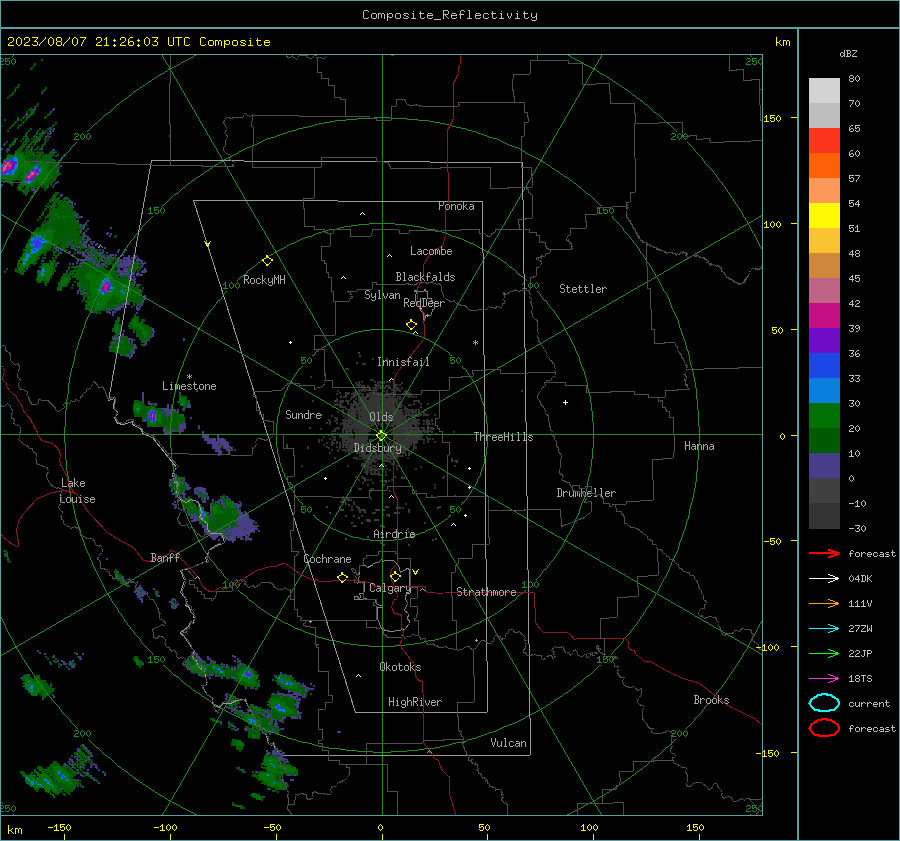Click the HighRiver town label
Image resolution: width=900 pixels, height=841 pixels.
pyautogui.click(x=415, y=702)
